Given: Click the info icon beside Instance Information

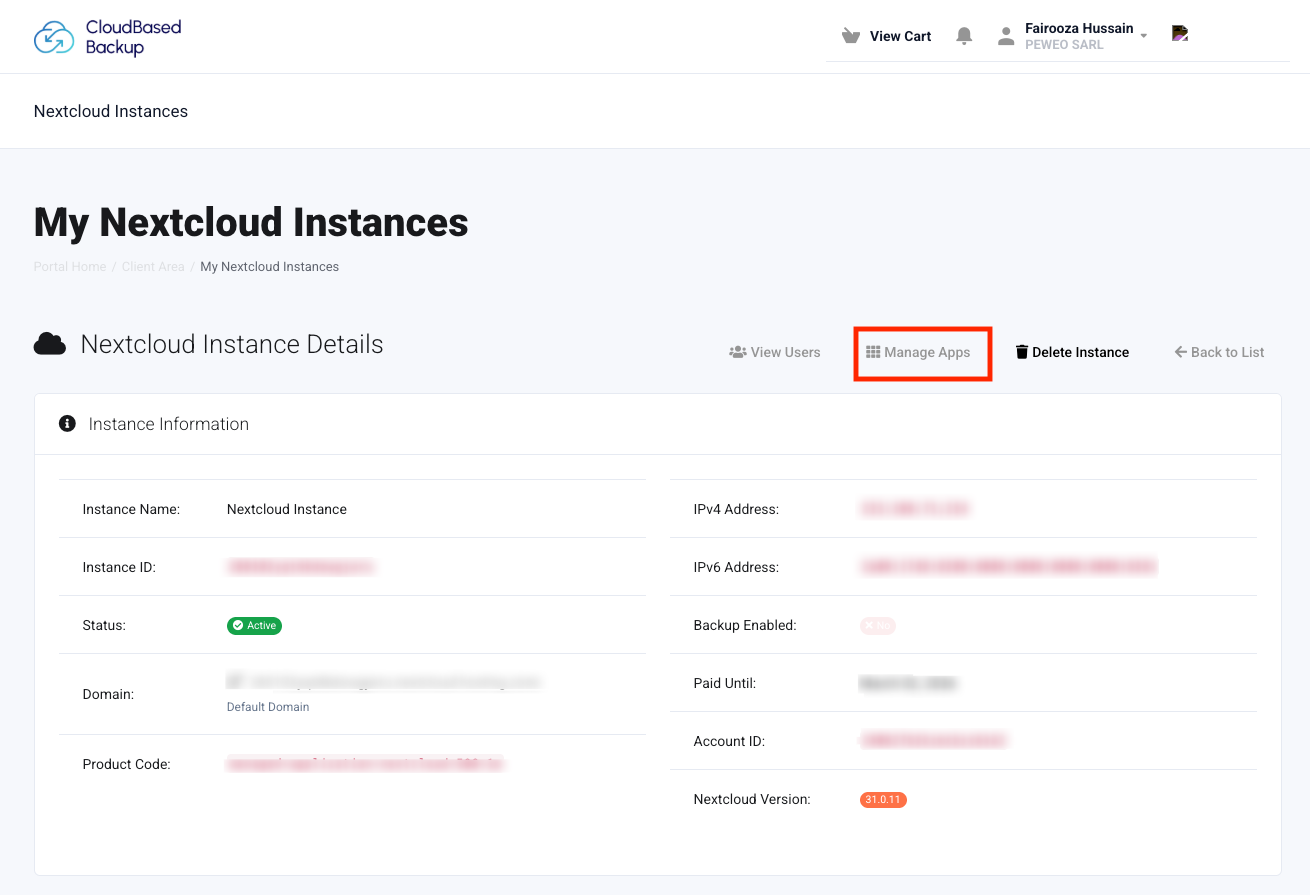Looking at the screenshot, I should pyautogui.click(x=66, y=423).
